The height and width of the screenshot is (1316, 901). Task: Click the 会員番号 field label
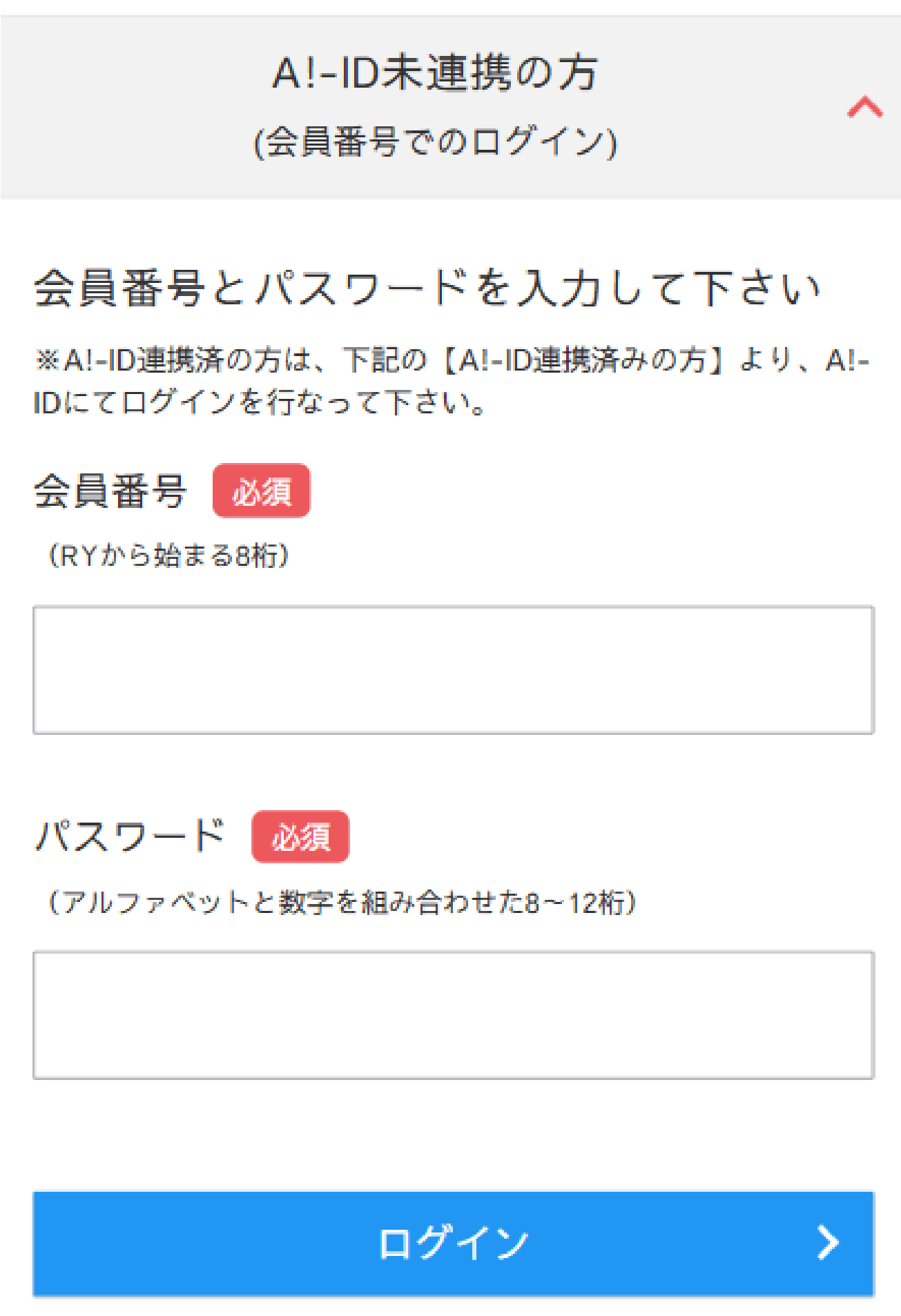pos(110,491)
